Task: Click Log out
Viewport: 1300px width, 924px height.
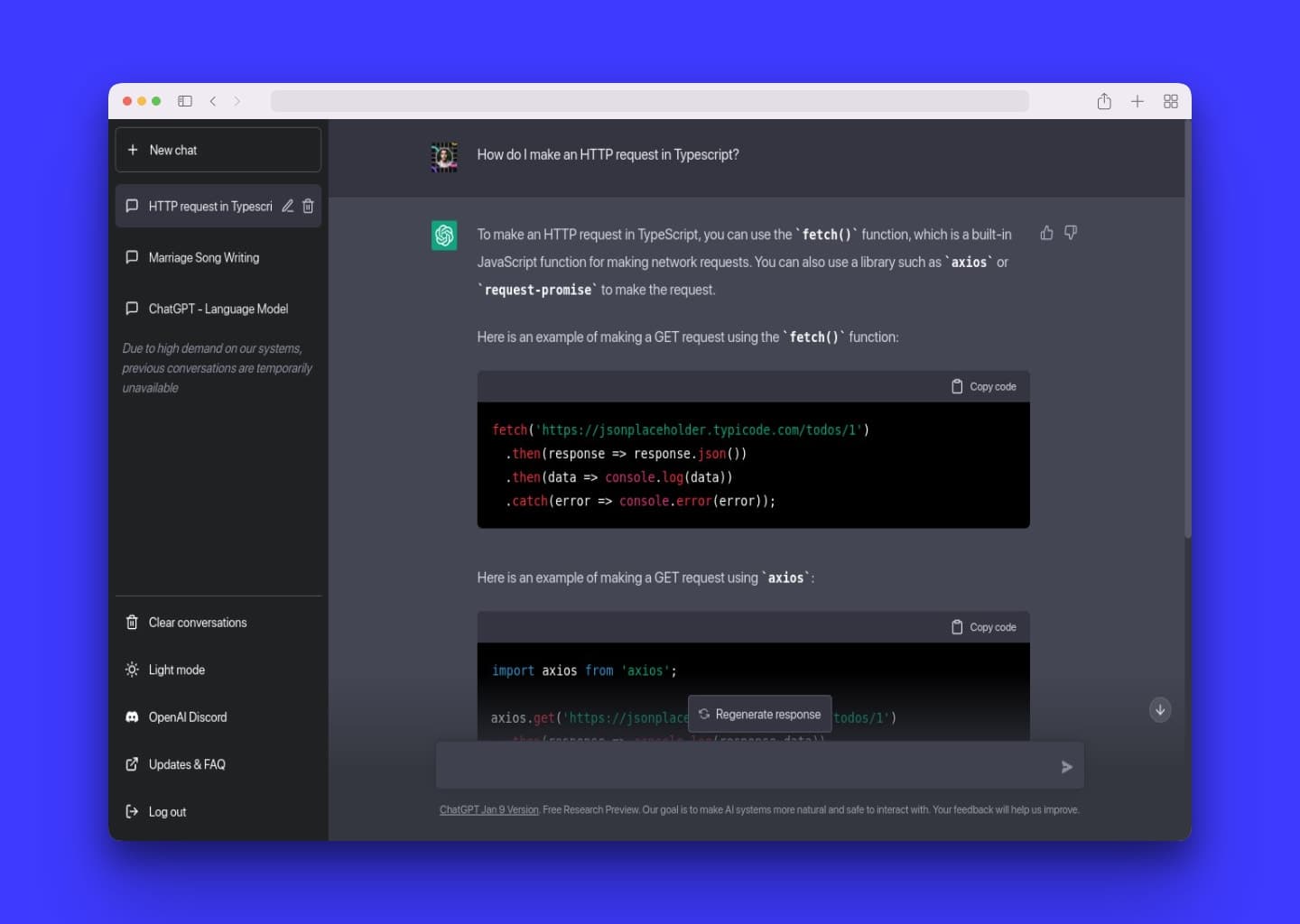Action: point(218,812)
